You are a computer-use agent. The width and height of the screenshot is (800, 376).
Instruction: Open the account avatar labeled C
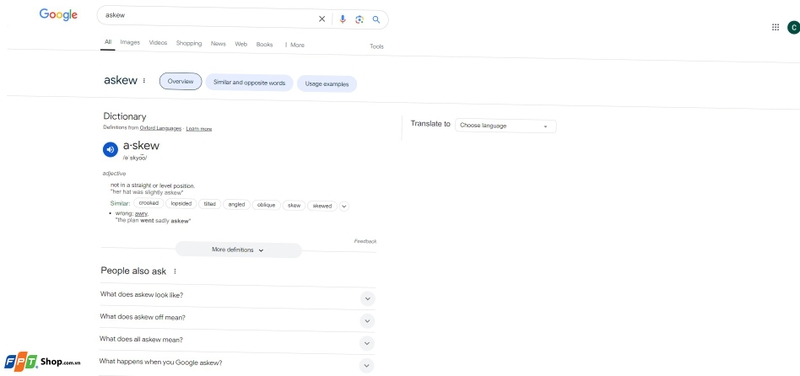[793, 27]
